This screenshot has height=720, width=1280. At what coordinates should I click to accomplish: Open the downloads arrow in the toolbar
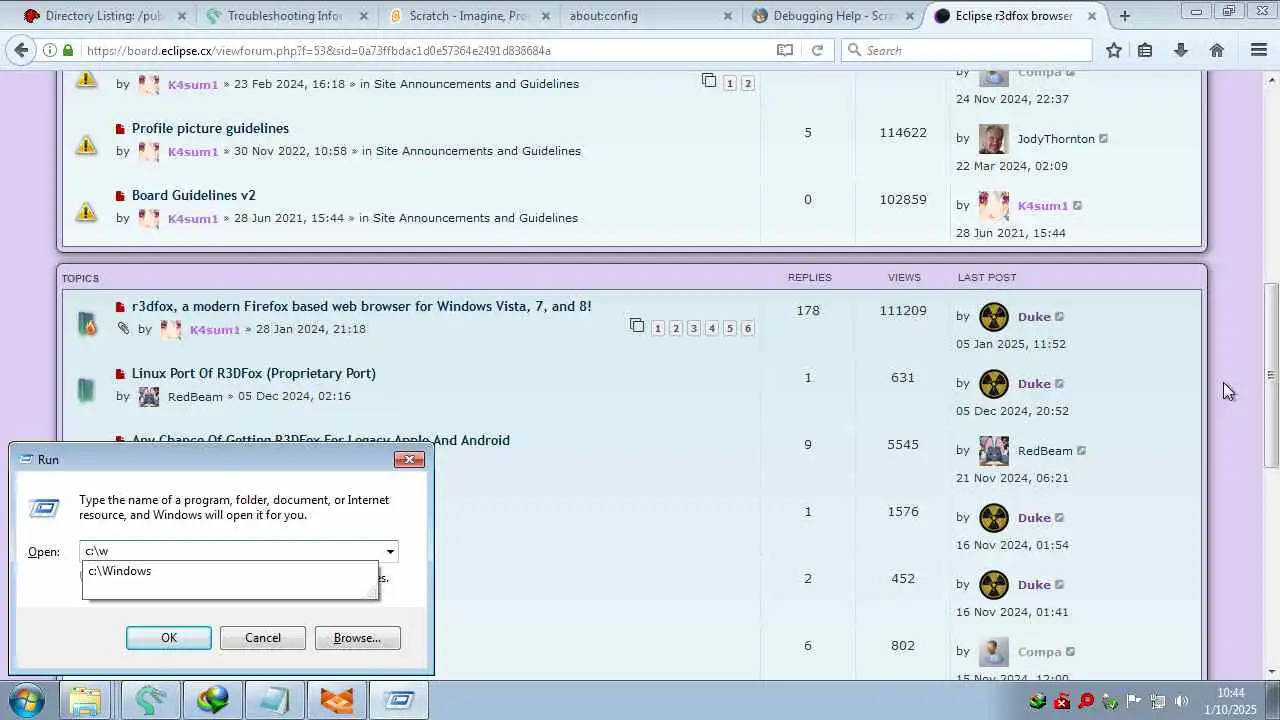(x=1181, y=50)
